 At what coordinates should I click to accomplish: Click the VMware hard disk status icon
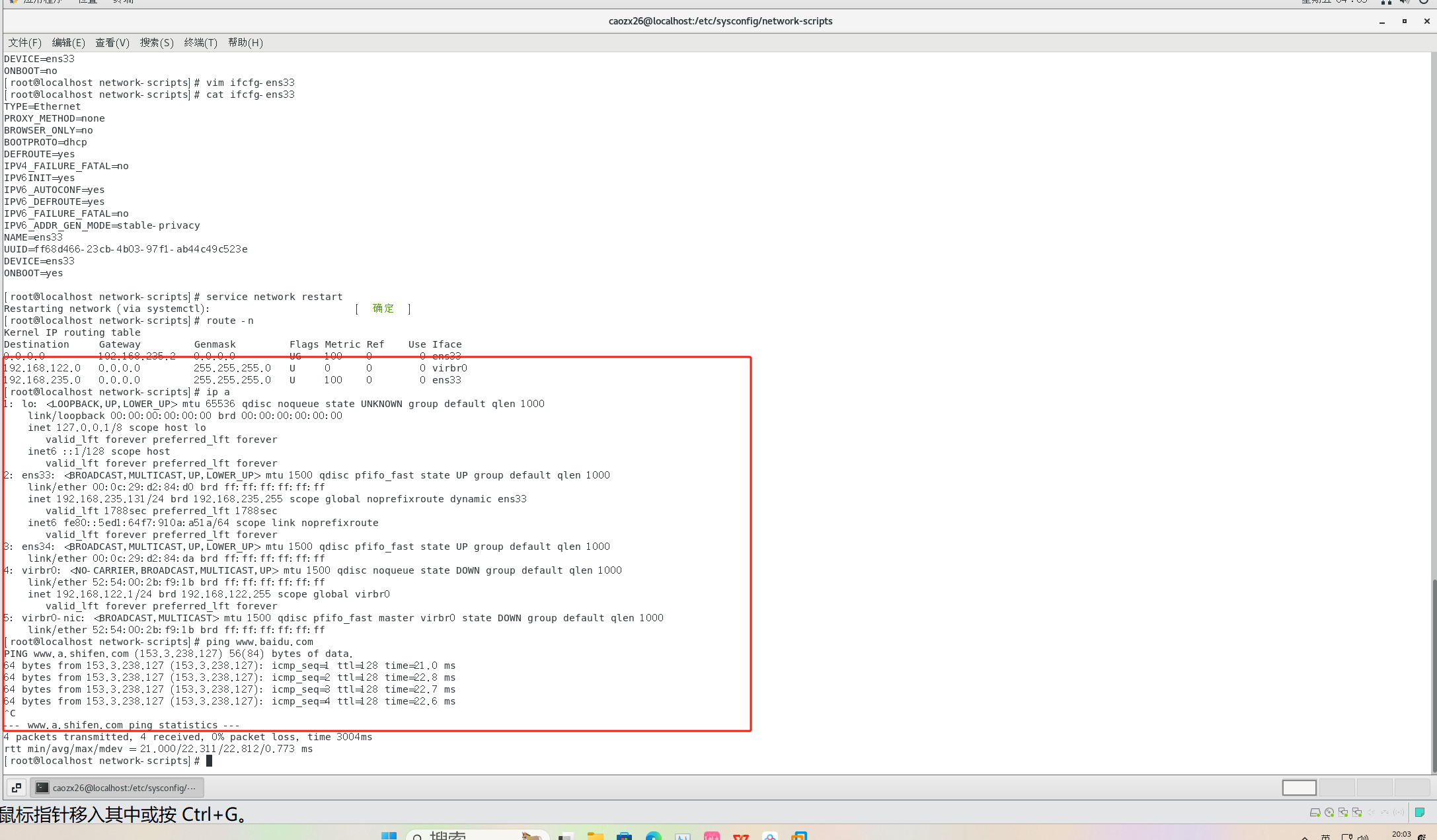(1315, 812)
